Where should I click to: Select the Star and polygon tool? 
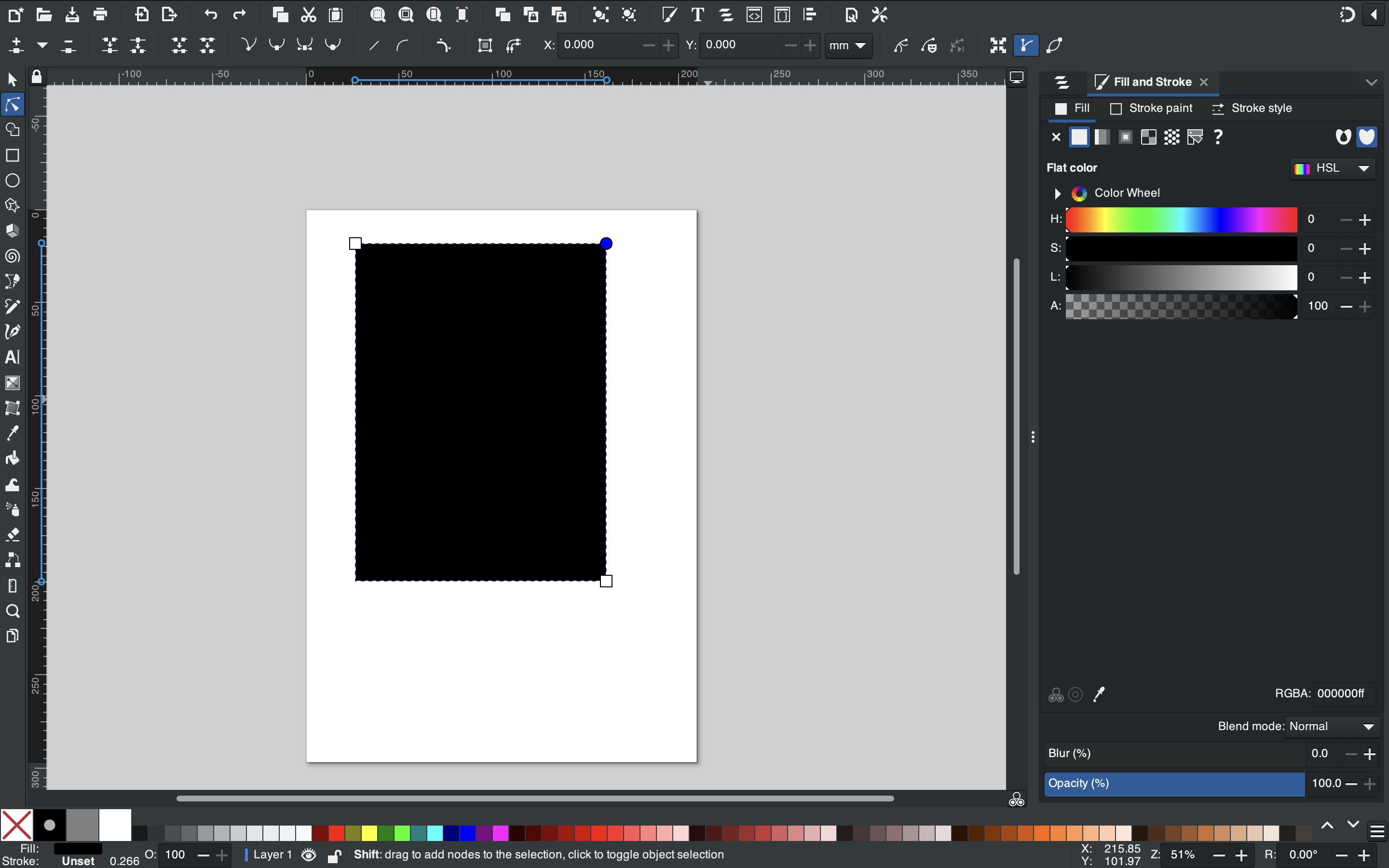click(x=13, y=205)
